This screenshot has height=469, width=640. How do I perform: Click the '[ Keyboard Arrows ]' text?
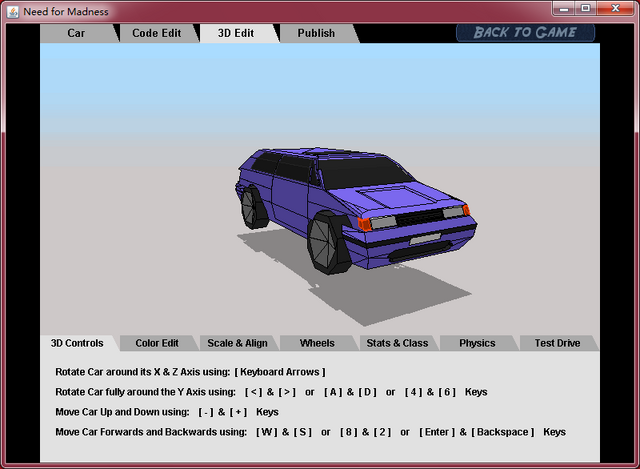click(280, 372)
